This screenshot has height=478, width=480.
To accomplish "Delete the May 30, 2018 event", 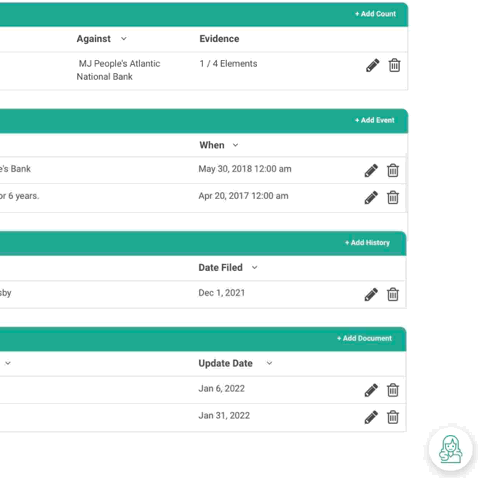I will [393, 170].
